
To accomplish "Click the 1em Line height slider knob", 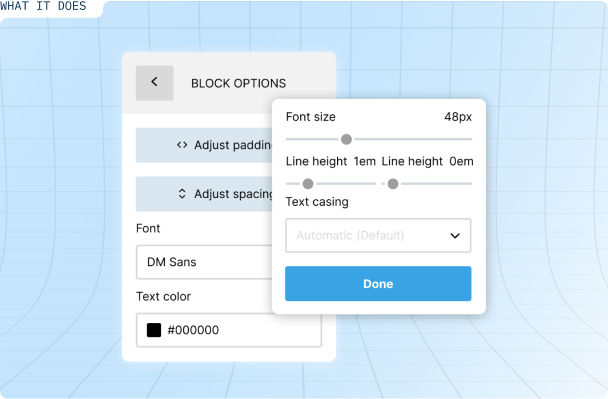I will 308,184.
